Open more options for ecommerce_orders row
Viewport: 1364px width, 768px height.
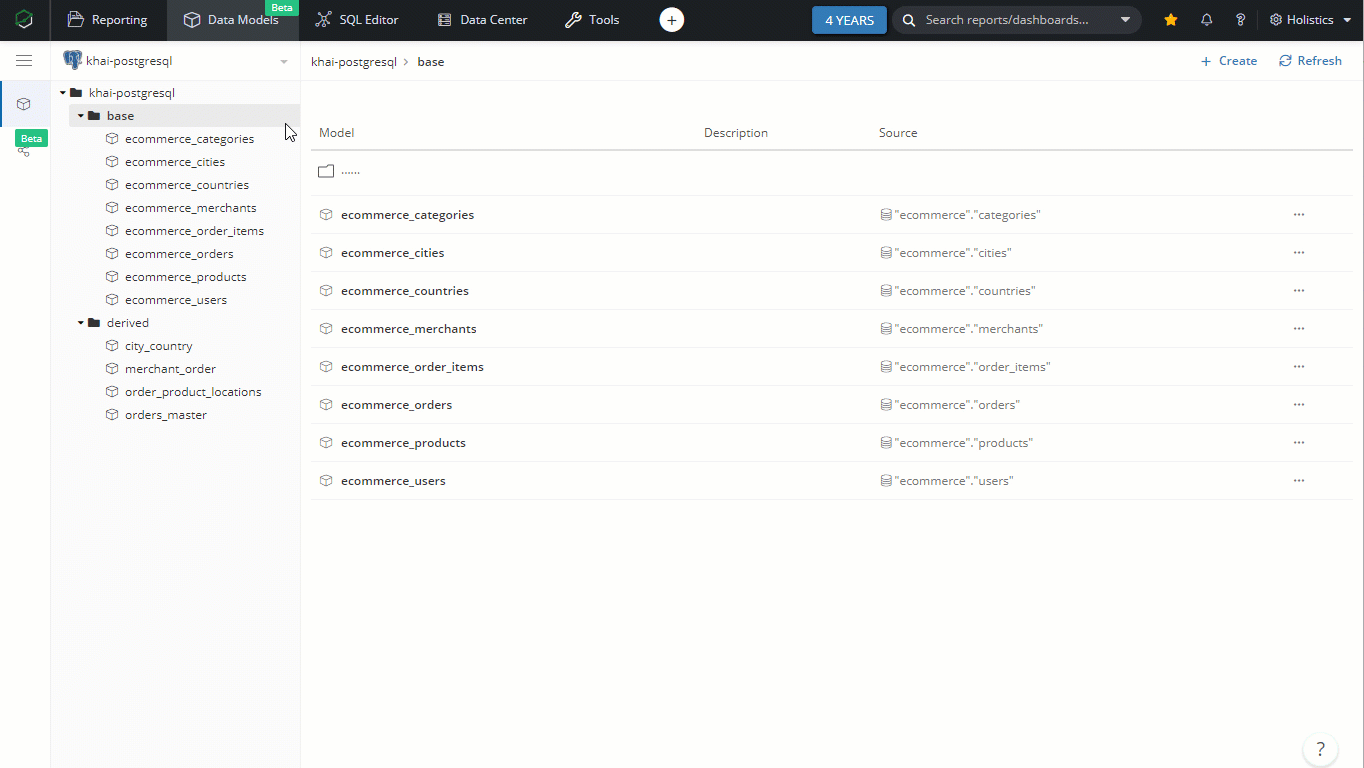[1299, 405]
